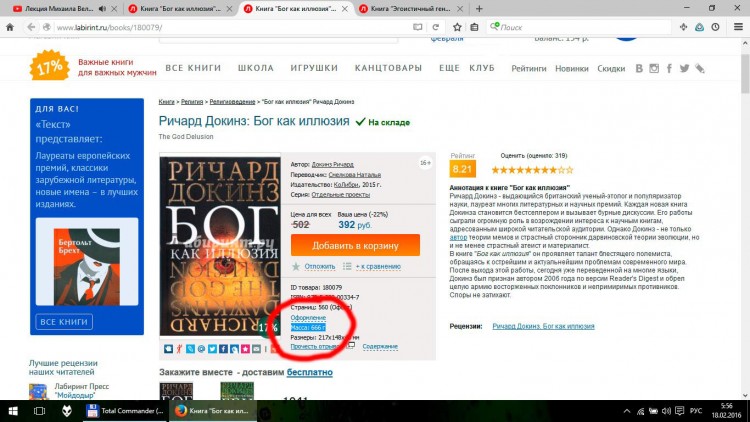Share via the first dark blue icon below cover
The width and height of the screenshot is (750, 422).
(x=168, y=349)
